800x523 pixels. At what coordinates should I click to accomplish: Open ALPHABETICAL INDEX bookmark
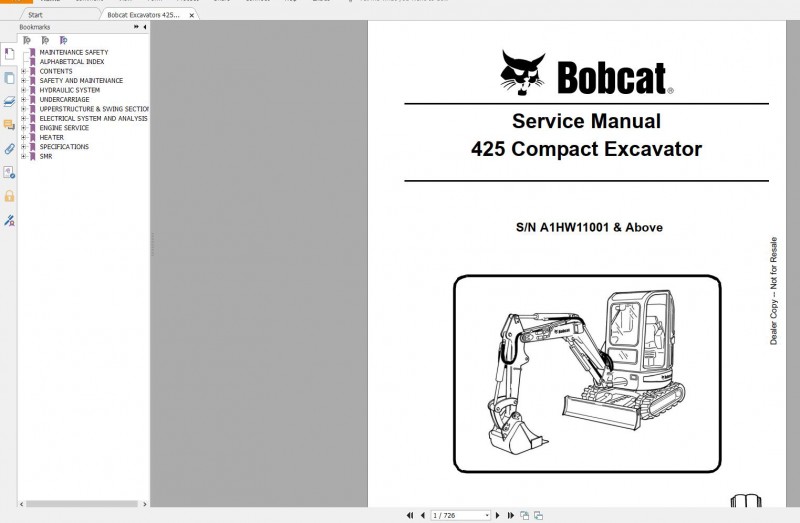coord(72,61)
